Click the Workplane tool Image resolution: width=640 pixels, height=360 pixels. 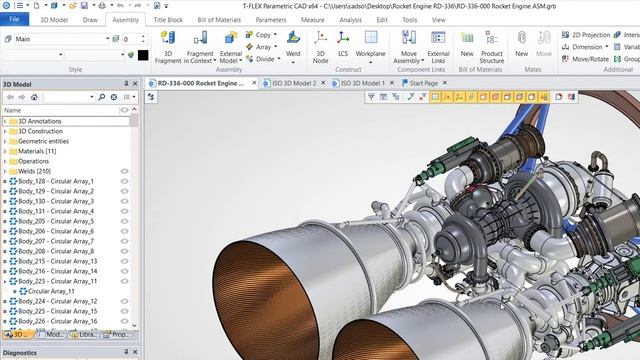click(371, 47)
